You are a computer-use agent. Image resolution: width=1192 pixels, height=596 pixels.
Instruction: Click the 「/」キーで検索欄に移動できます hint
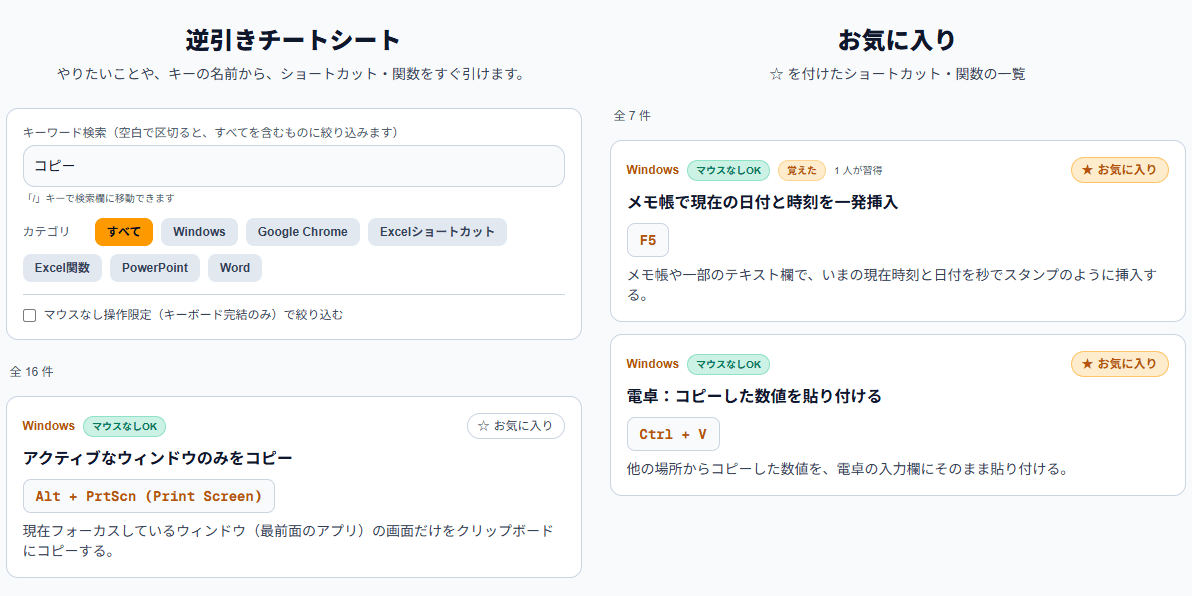tap(100, 198)
